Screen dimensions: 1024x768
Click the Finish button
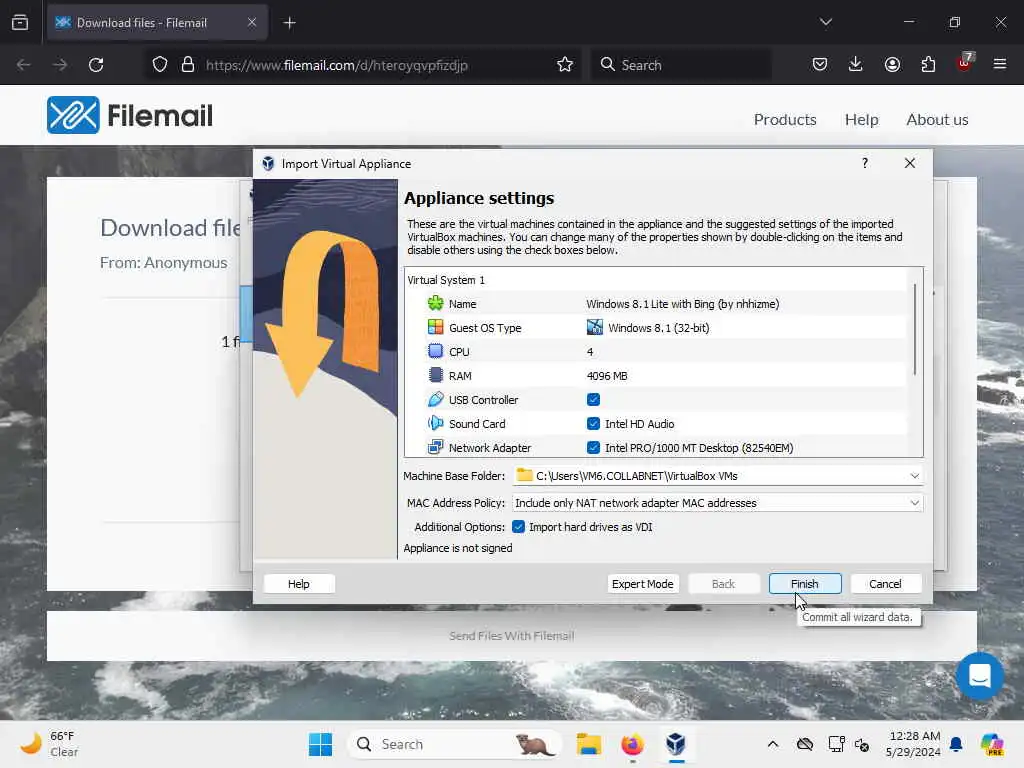805,583
